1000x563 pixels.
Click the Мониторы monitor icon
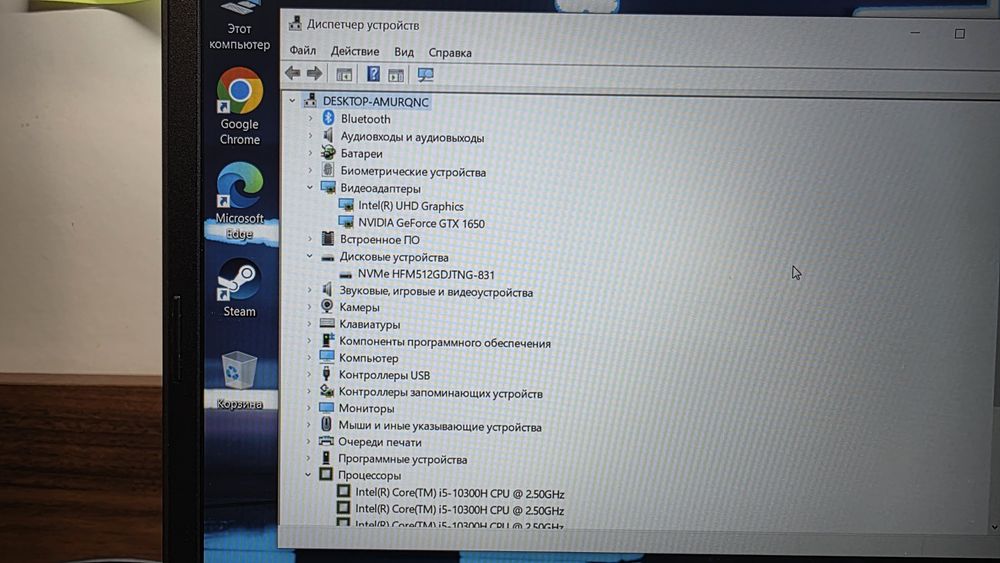tap(327, 407)
